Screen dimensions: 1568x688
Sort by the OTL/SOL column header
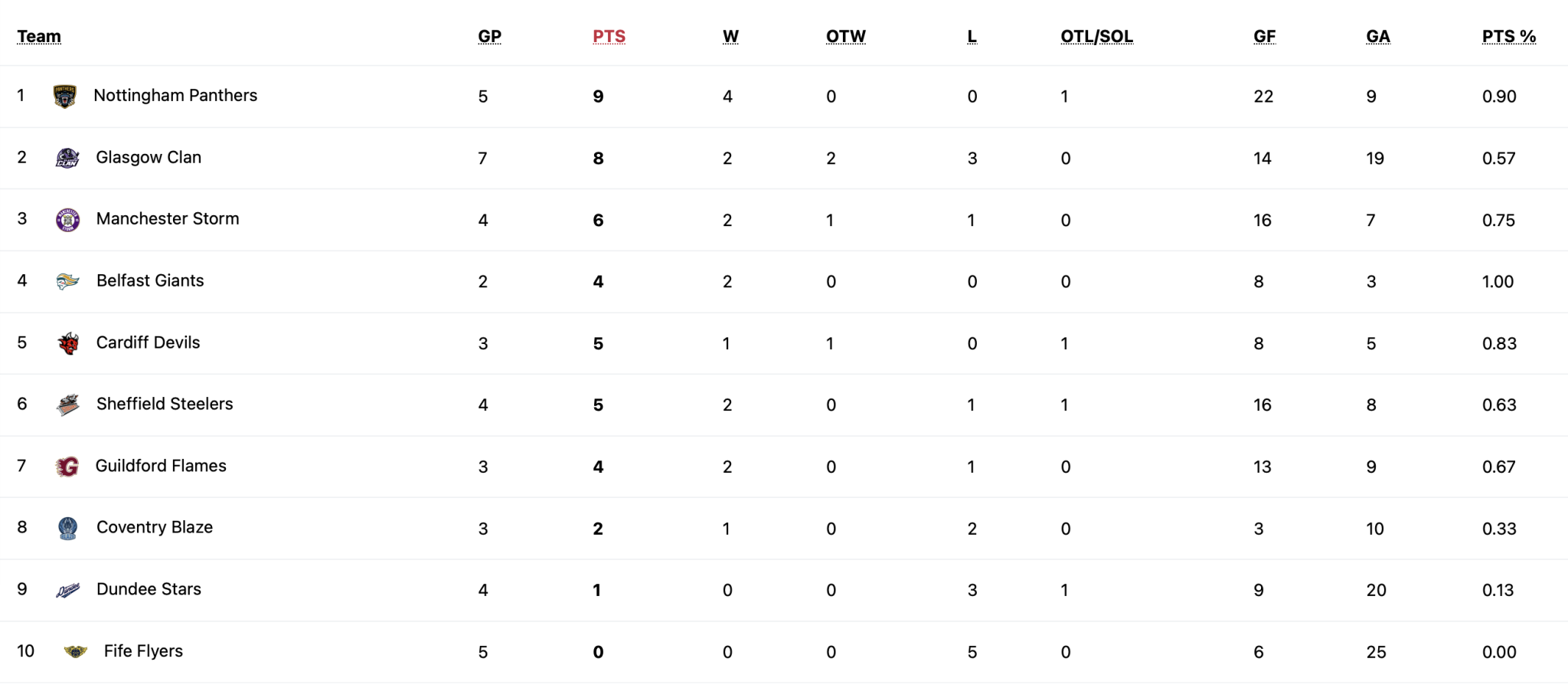click(x=1096, y=37)
